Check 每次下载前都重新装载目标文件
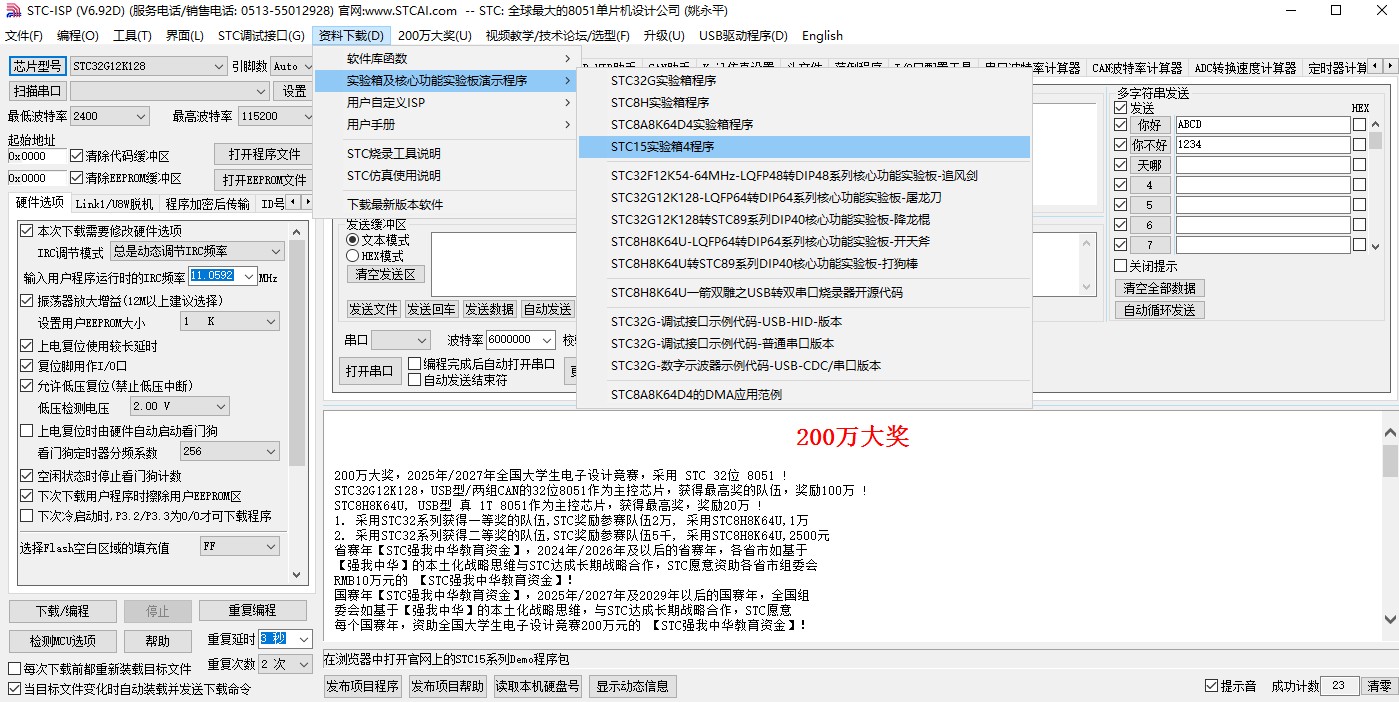Screen dimensions: 1399x702 pos(14,669)
